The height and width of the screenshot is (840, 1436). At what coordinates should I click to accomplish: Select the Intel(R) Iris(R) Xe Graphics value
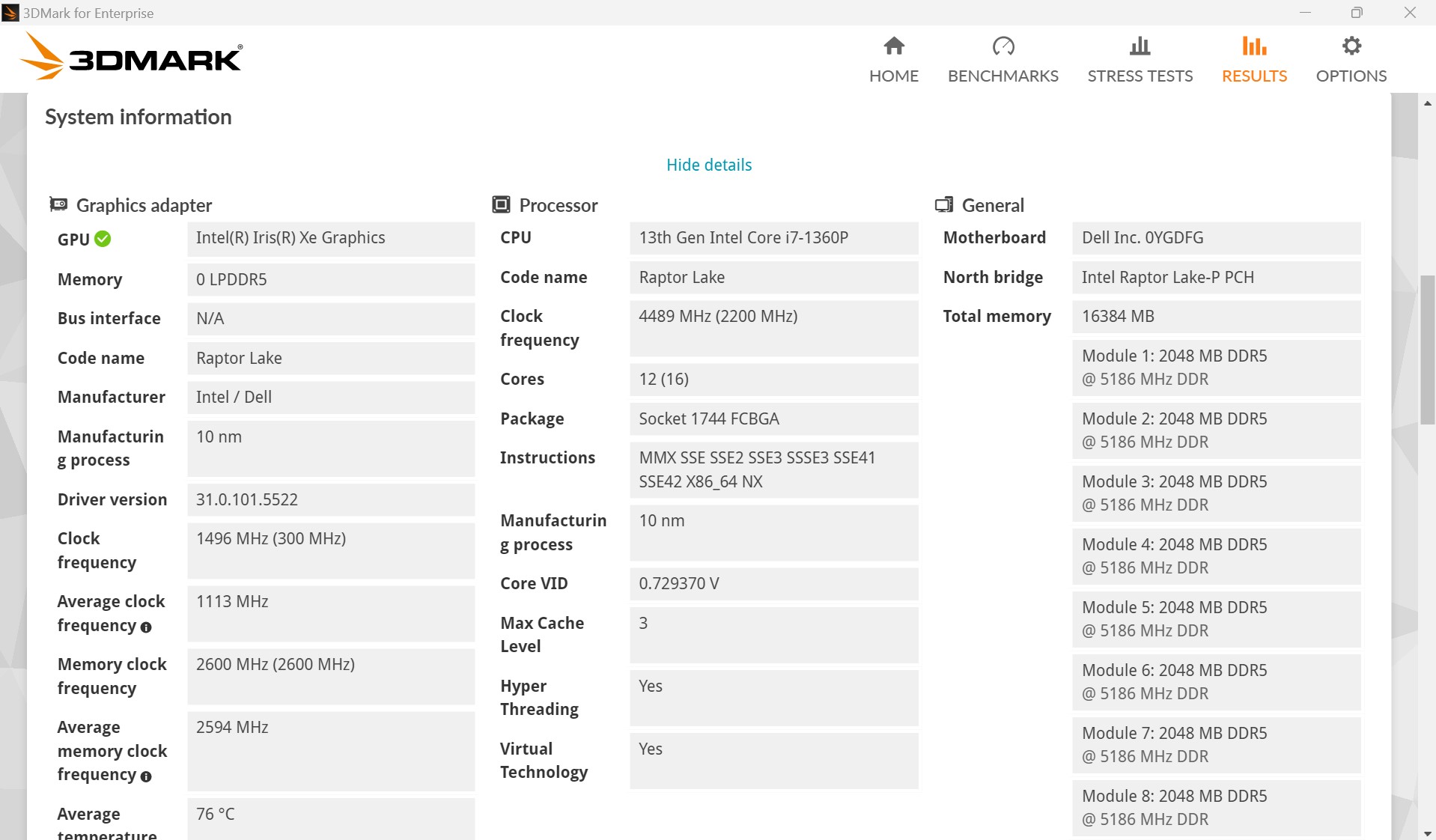331,238
